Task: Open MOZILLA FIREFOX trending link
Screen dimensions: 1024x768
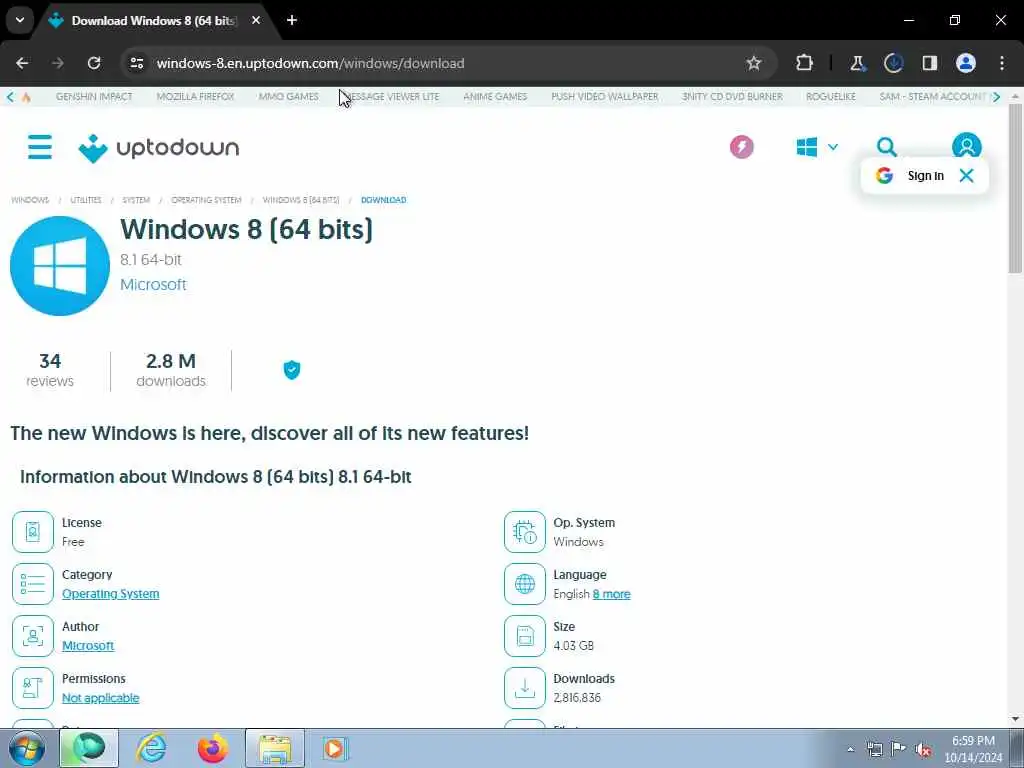Action: (195, 96)
